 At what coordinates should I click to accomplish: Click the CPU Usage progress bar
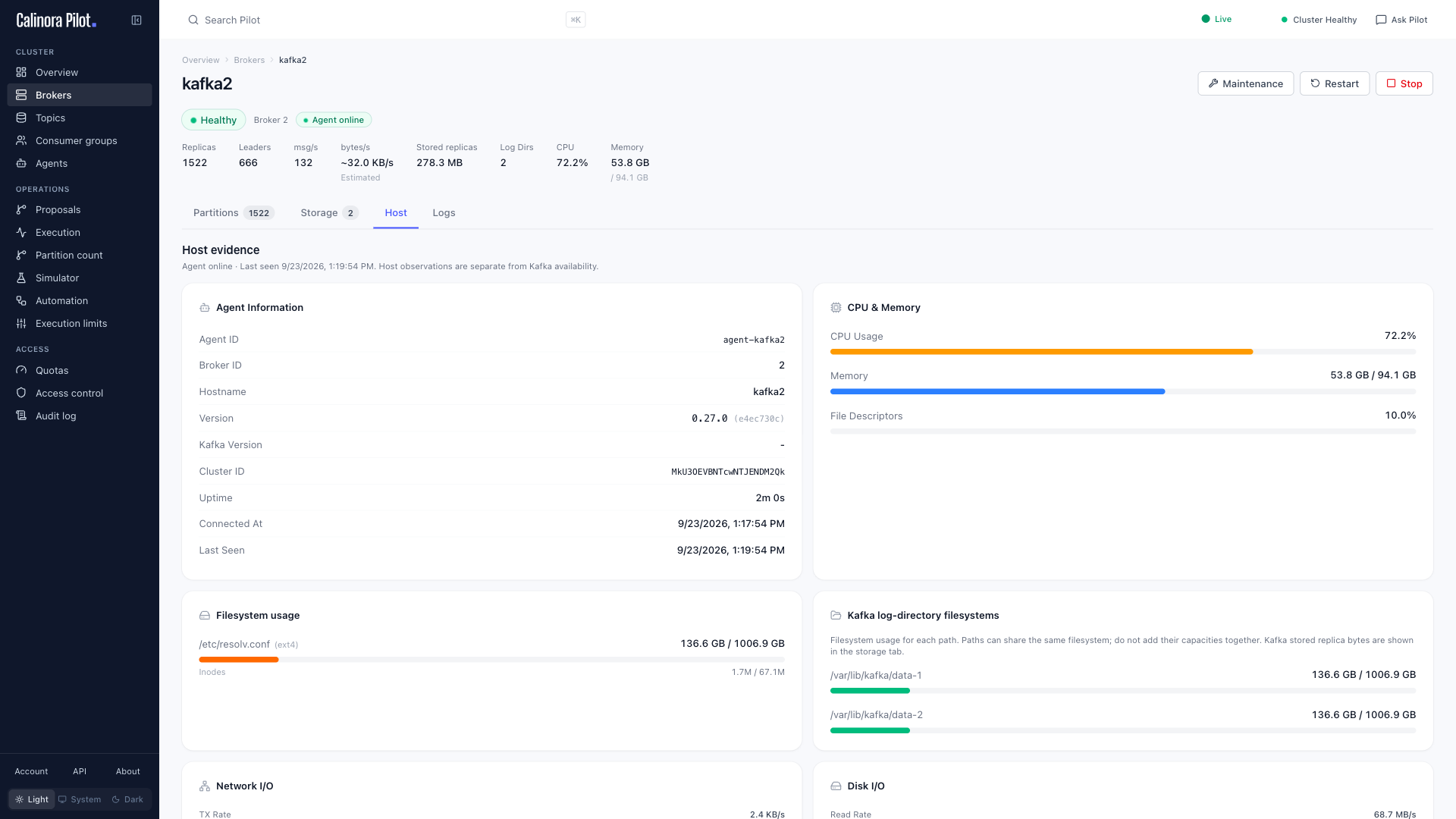tap(1122, 352)
